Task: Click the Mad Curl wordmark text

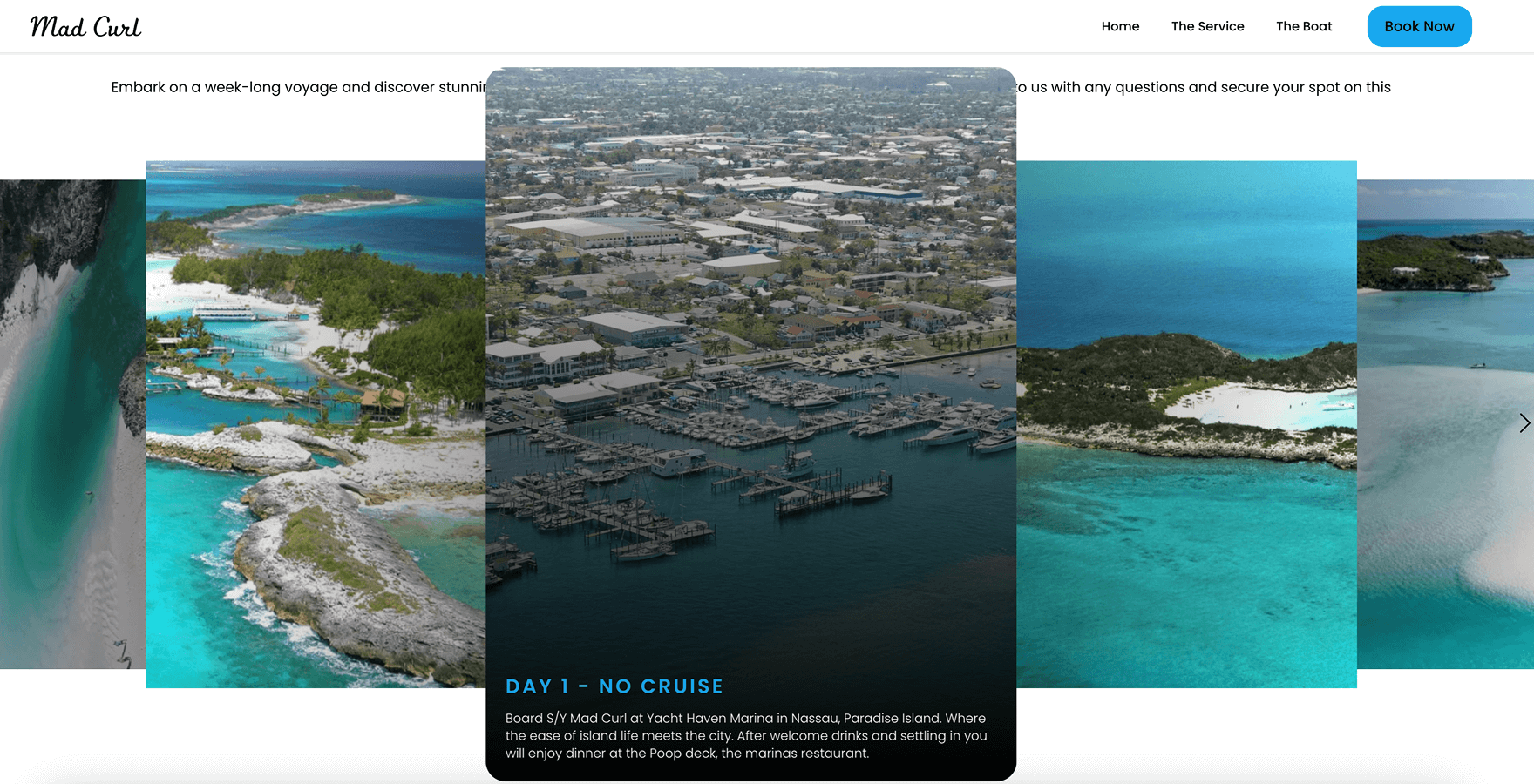Action: tap(85, 26)
